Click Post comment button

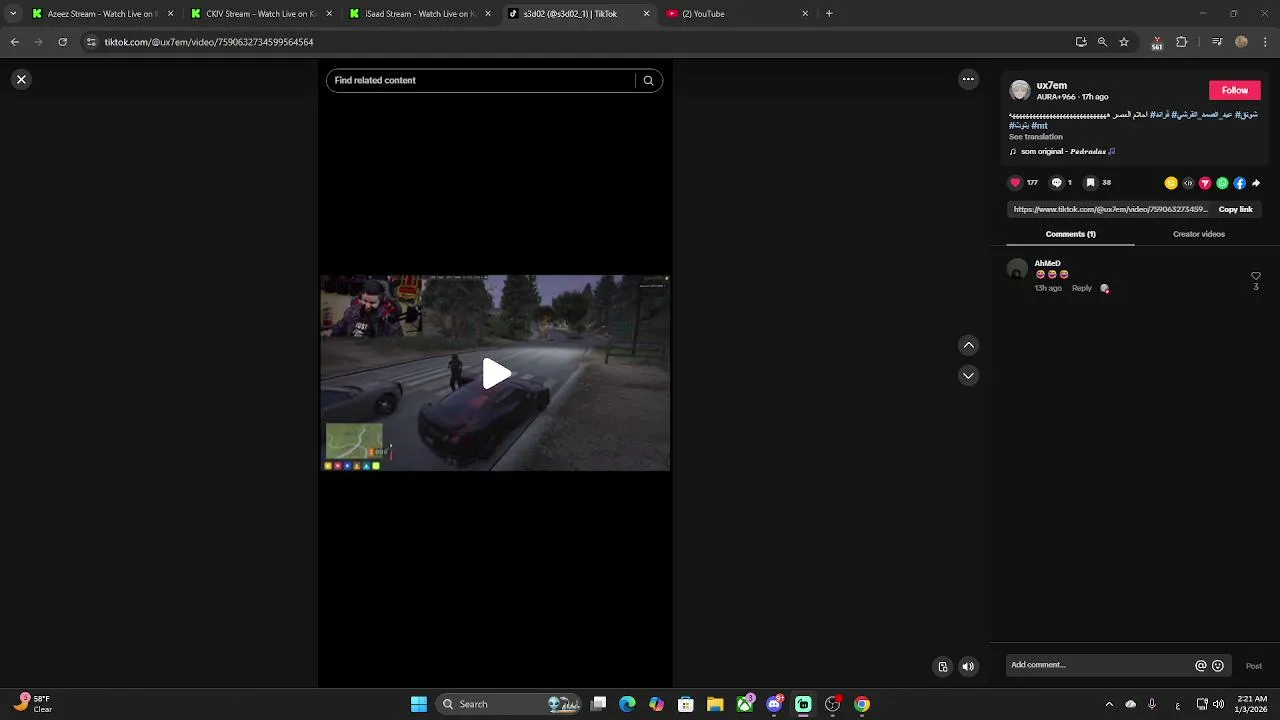(x=1253, y=666)
